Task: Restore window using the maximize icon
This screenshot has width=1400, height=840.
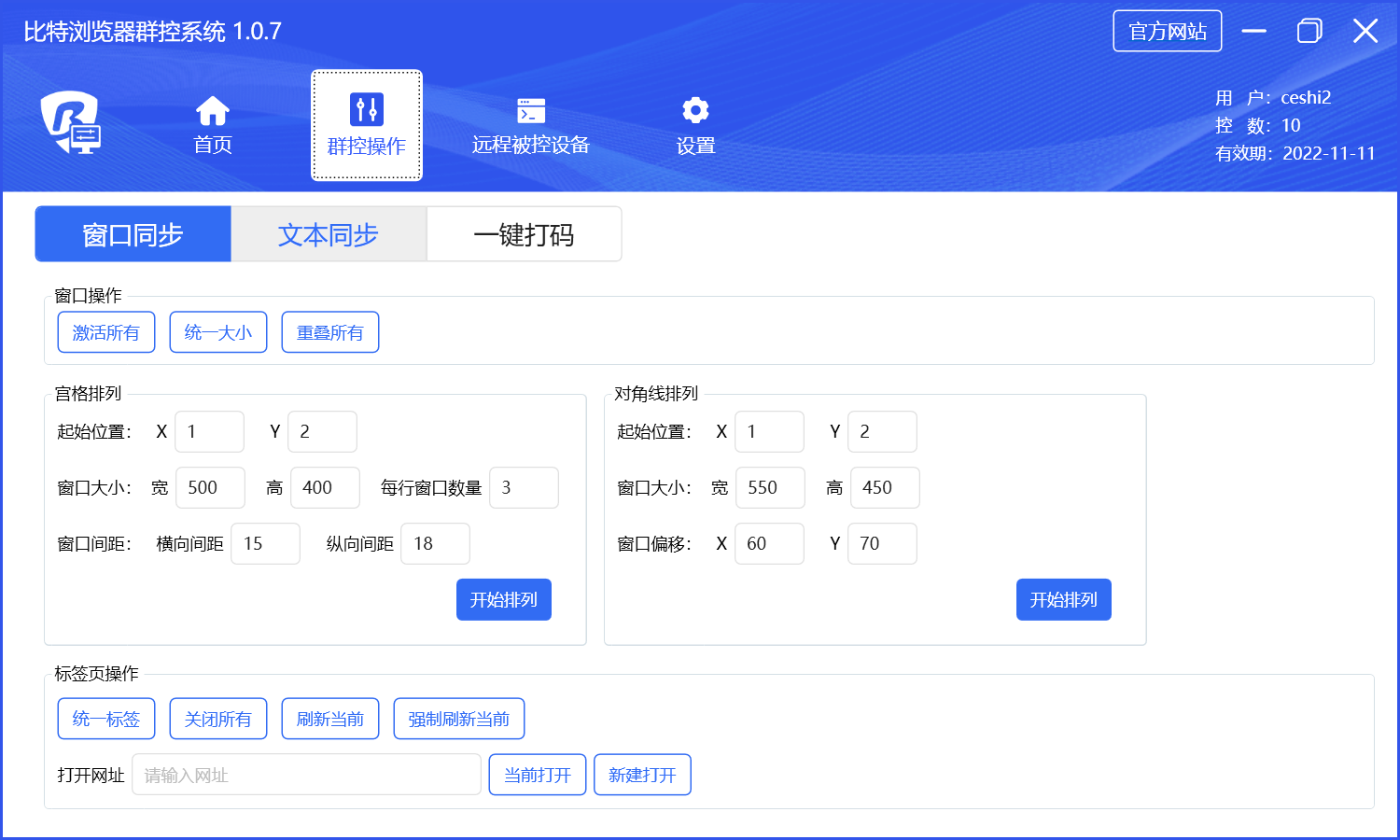Action: pos(1309,31)
